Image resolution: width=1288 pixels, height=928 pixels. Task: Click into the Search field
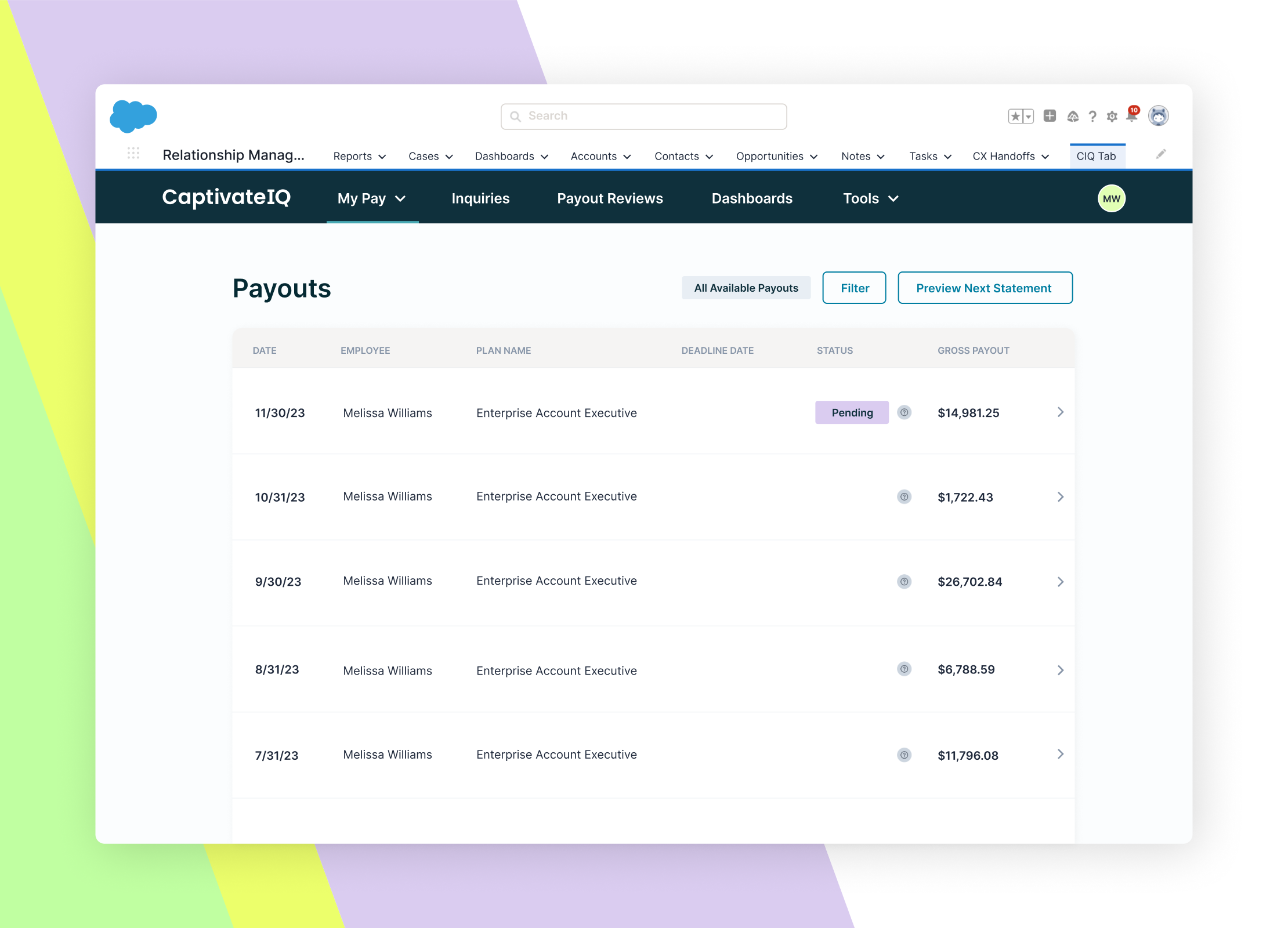644,117
